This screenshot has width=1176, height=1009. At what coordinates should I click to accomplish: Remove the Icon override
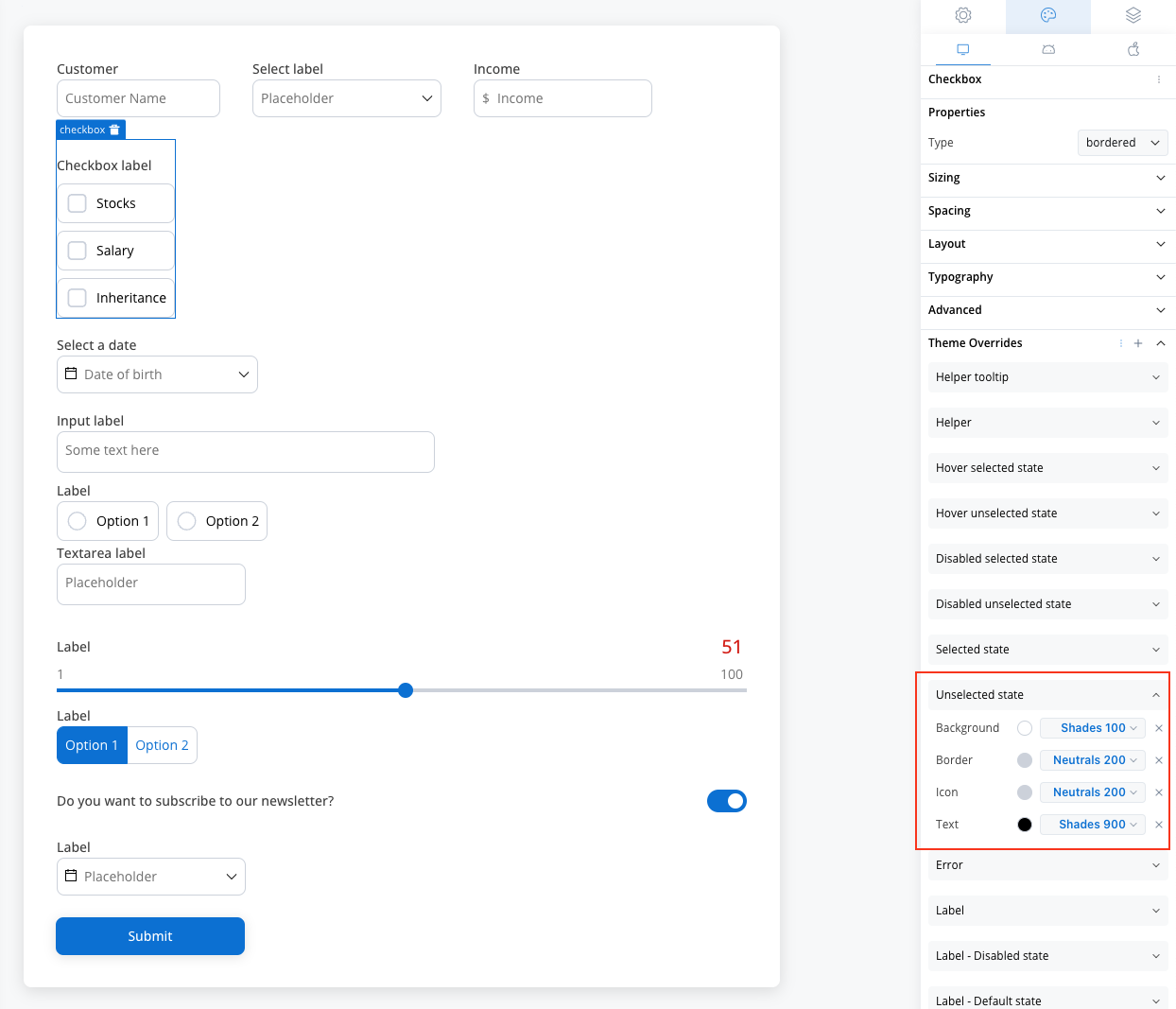[x=1159, y=792]
